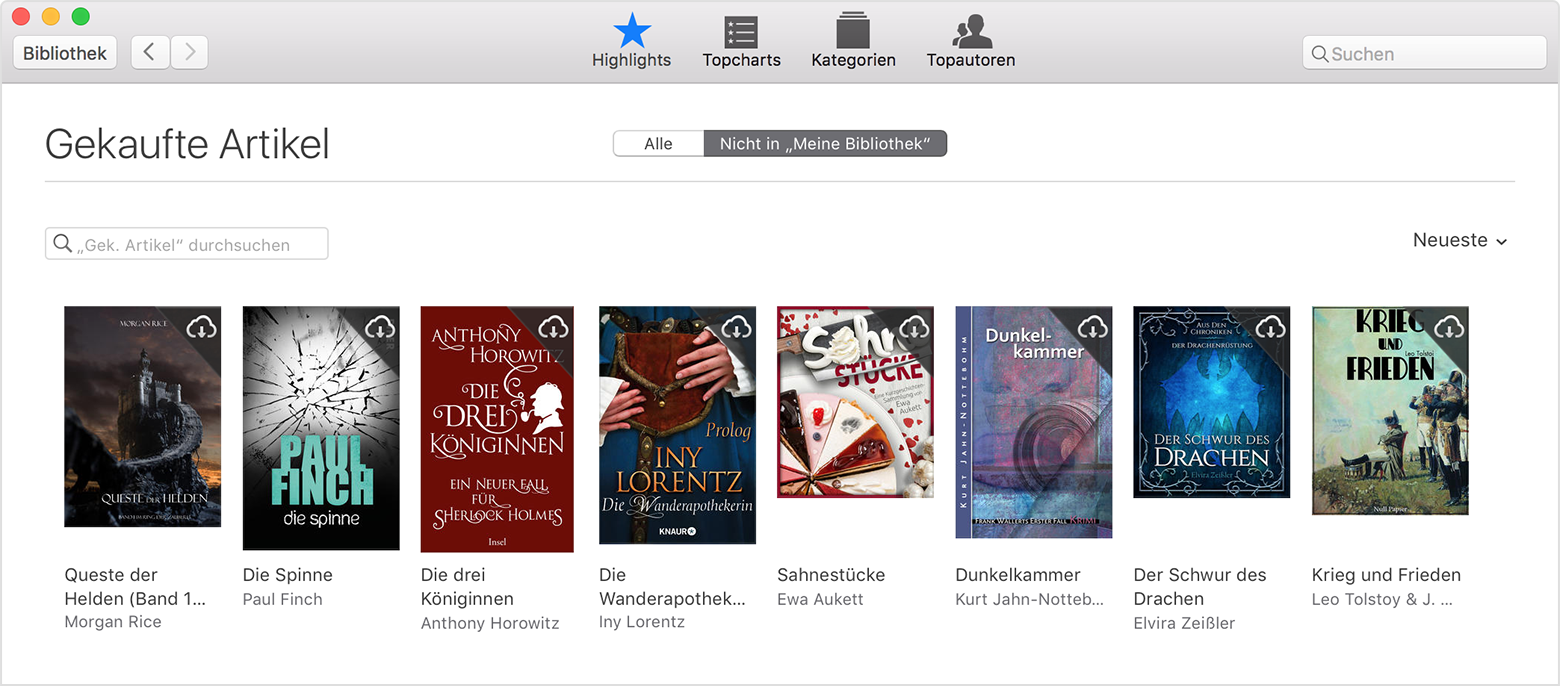The image size is (1560, 686).
Task: Open the Dunkelkammer title link
Action: (x=1018, y=575)
